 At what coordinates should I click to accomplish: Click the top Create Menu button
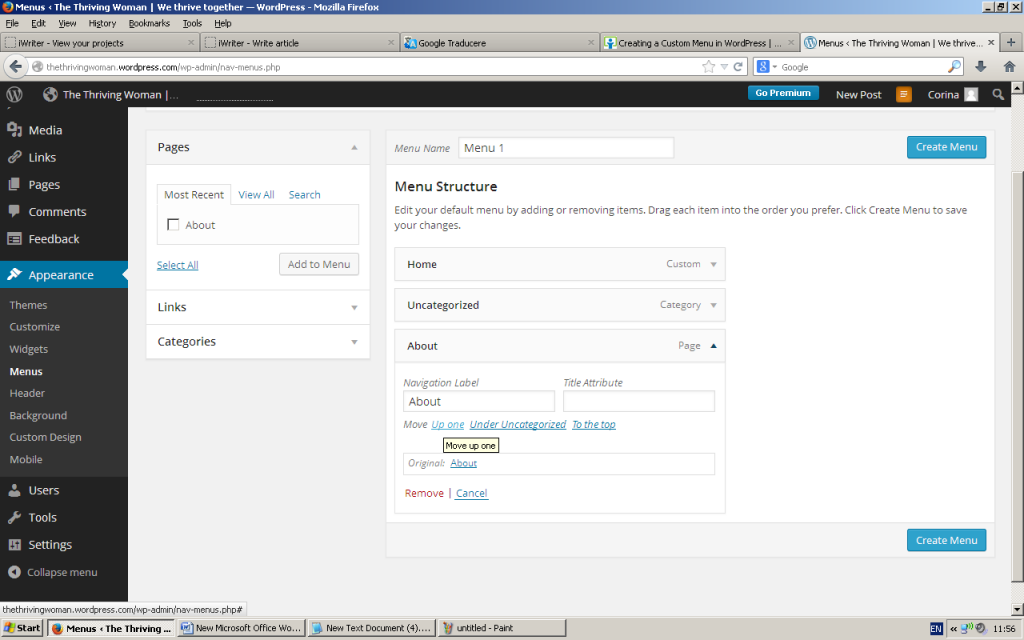pyautogui.click(x=946, y=147)
